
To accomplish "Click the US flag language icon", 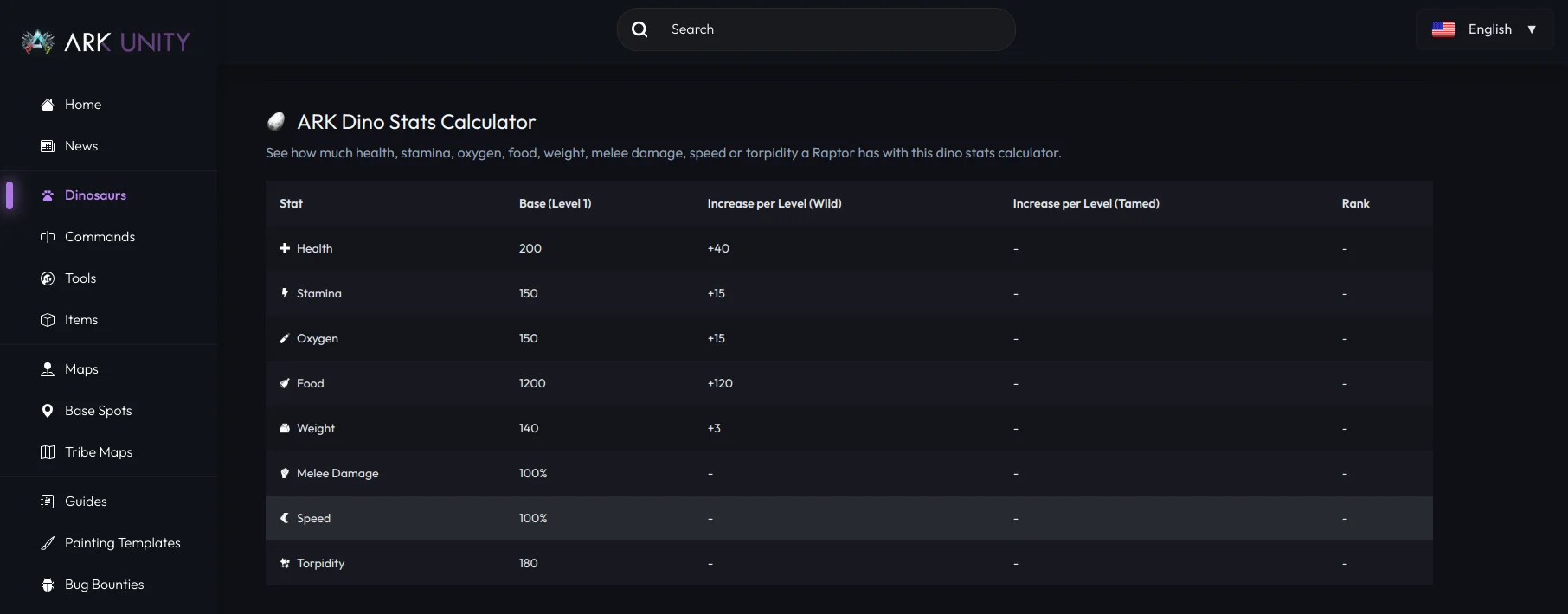I will point(1443,29).
